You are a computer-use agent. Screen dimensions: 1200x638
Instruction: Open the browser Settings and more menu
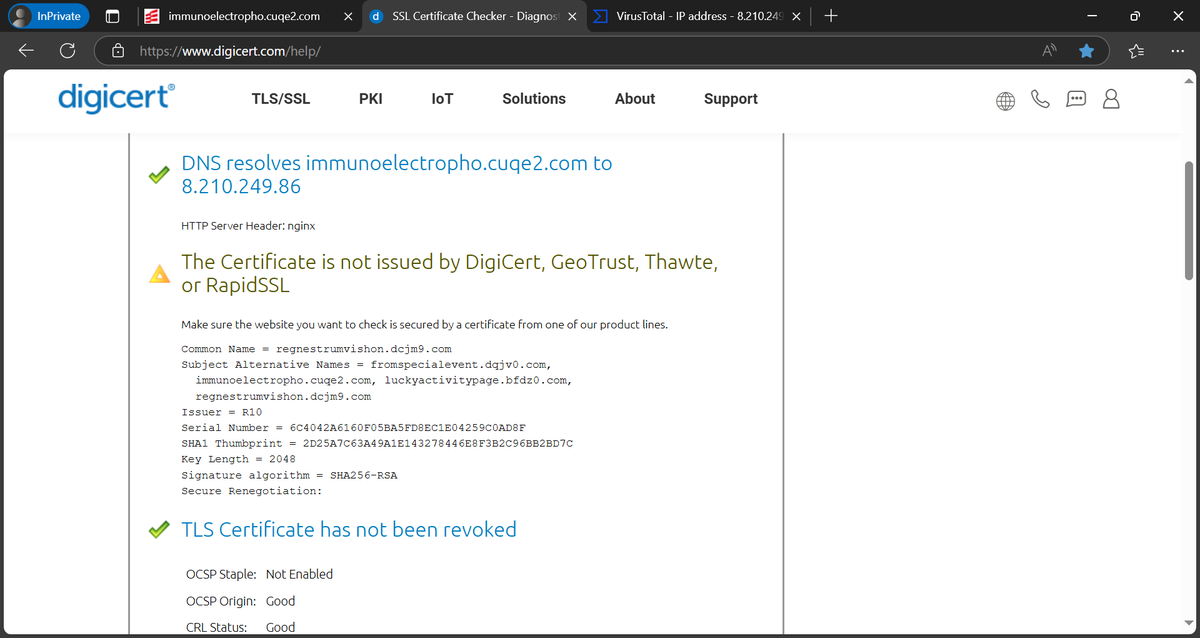1178,50
